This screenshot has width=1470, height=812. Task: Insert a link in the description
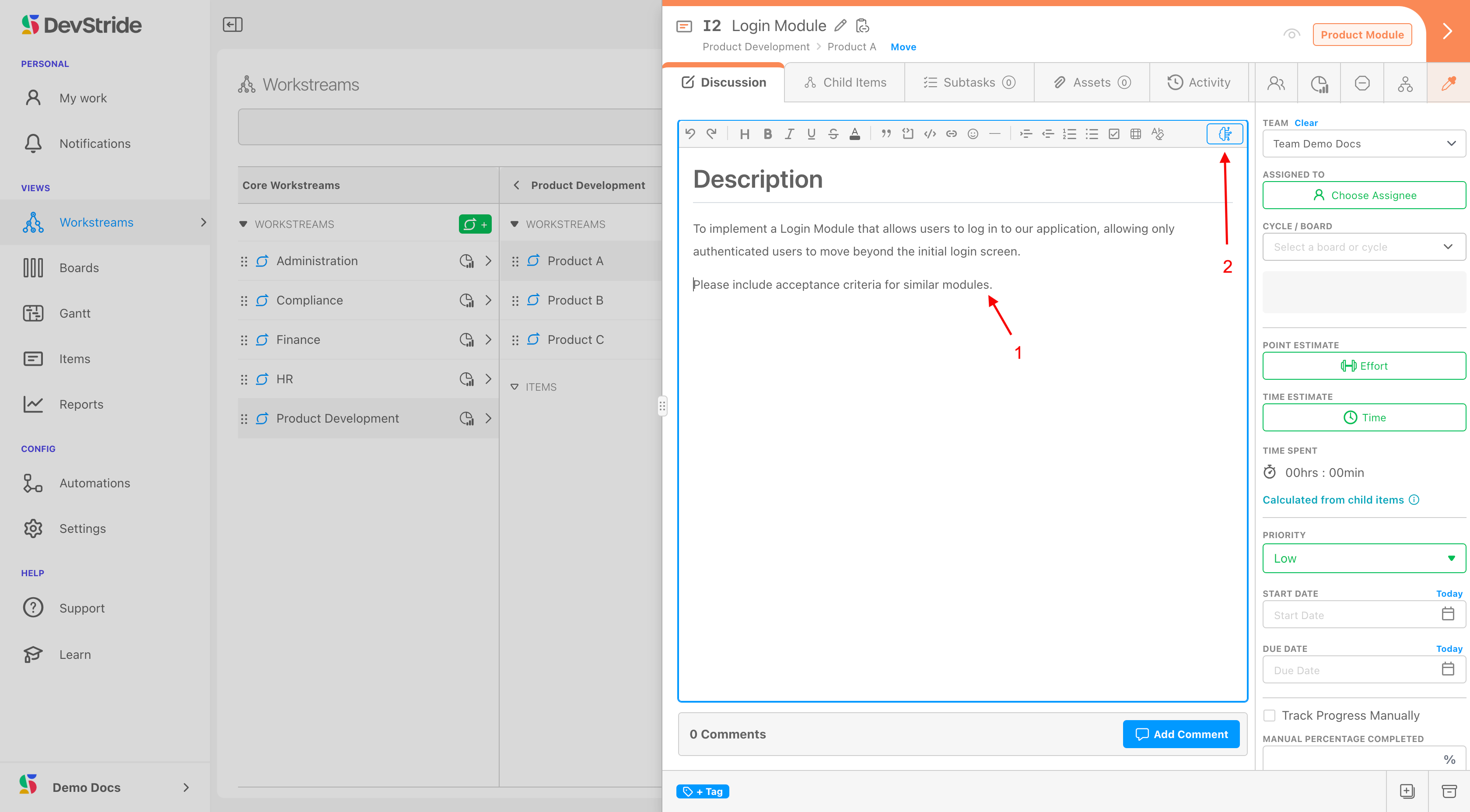pyautogui.click(x=951, y=134)
